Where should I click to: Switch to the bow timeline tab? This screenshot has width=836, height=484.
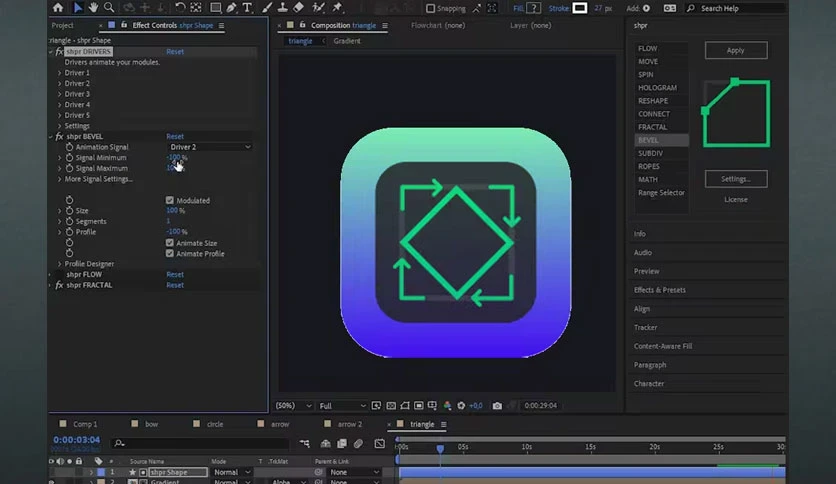tap(151, 424)
